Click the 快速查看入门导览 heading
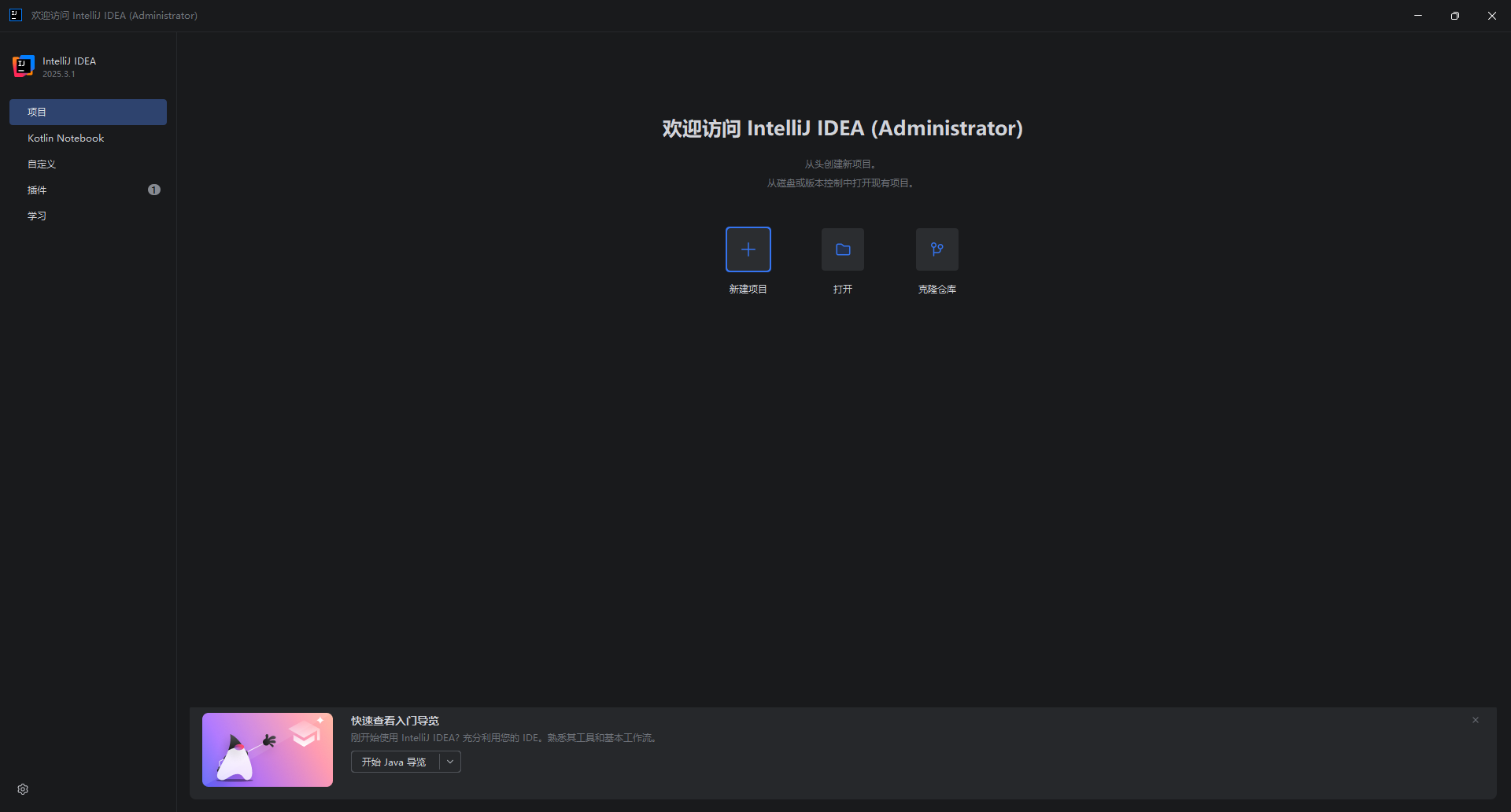 point(395,721)
